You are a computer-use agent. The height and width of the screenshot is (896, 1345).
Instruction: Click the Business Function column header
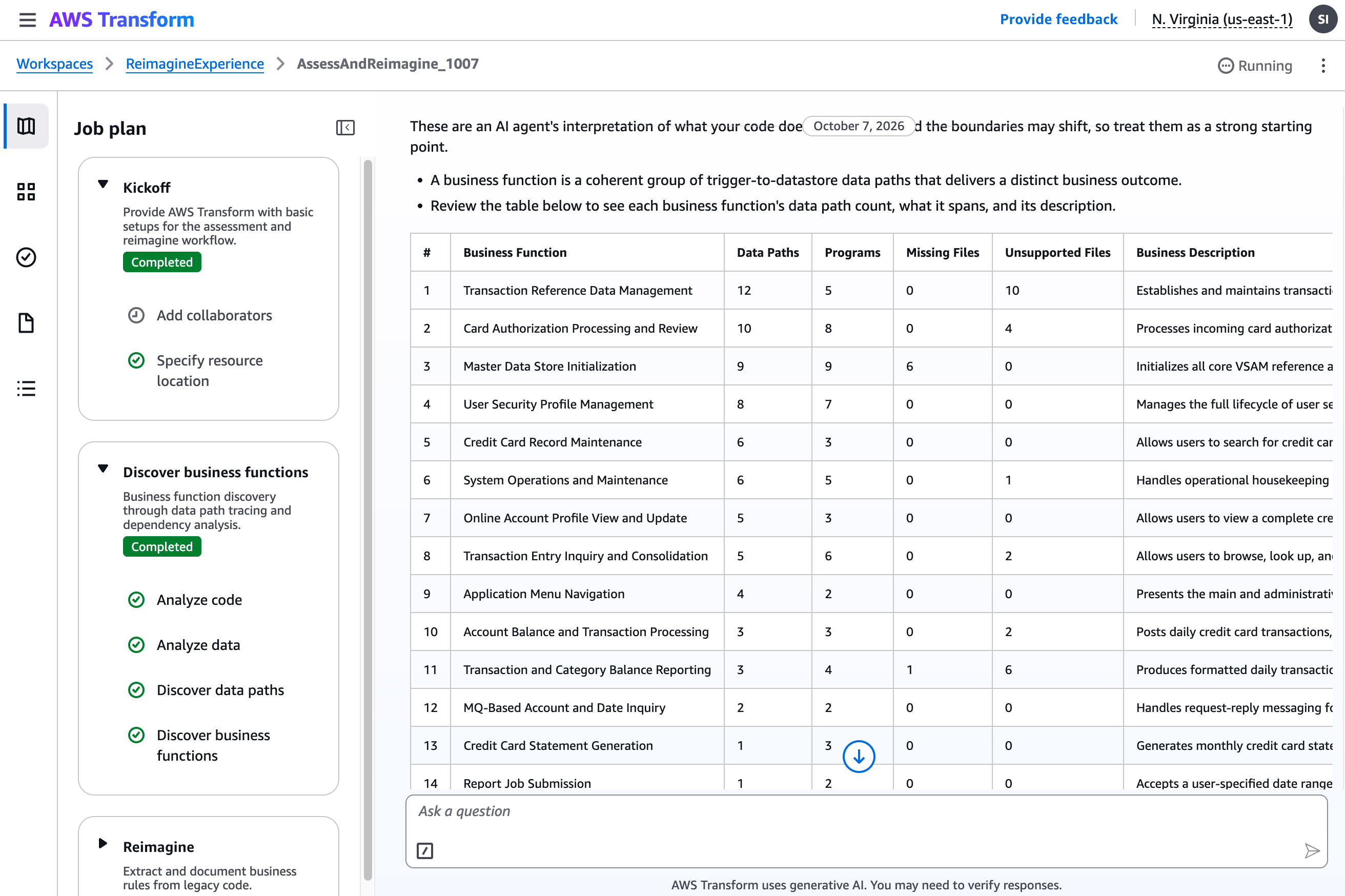[515, 252]
